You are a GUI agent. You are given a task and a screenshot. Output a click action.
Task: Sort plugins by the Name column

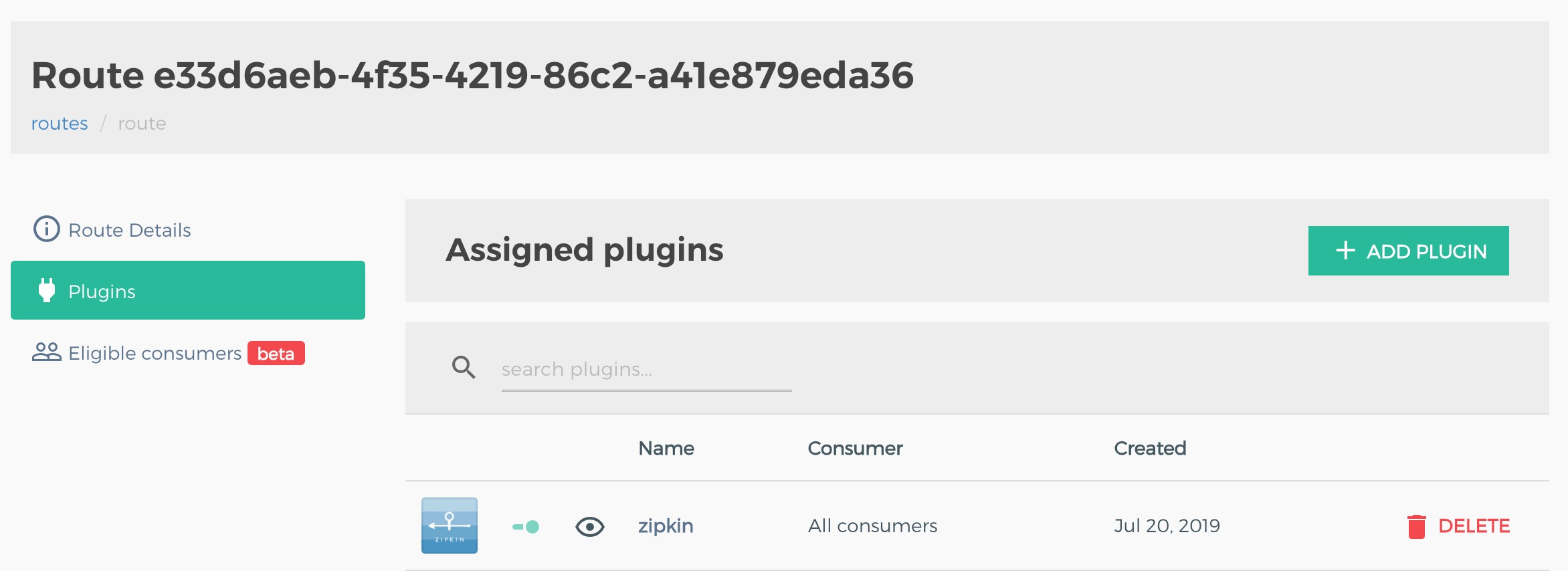click(666, 448)
